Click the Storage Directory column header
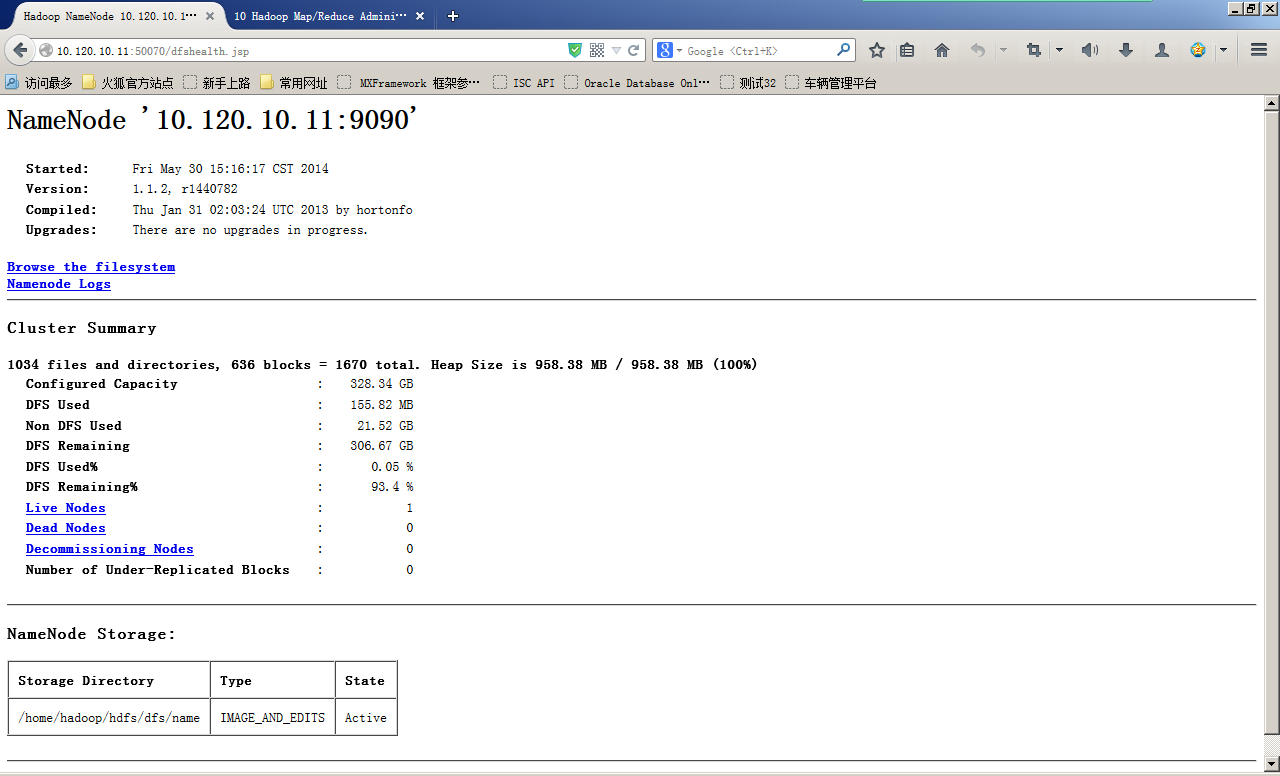 (109, 680)
